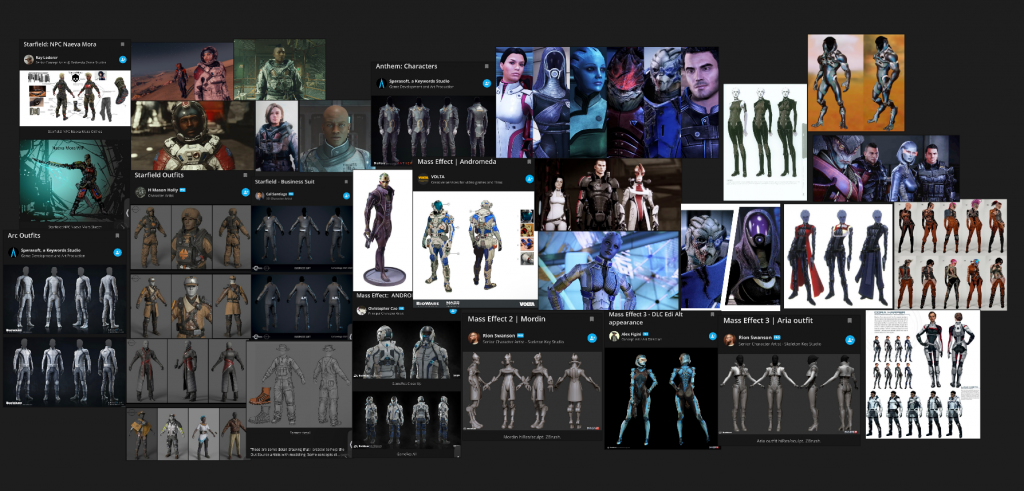The image size is (1024, 491).
Task: Bookmark the Mass Effect 3 | Aria outfit card
Action: tap(850, 321)
